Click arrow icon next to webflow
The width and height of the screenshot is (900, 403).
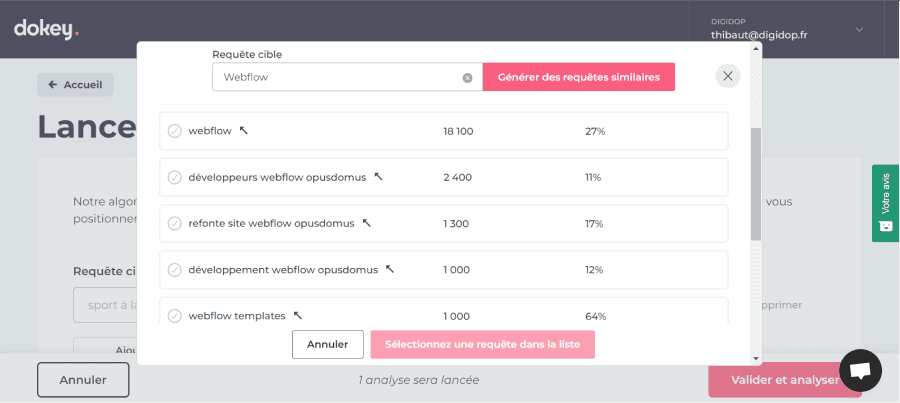coord(243,130)
